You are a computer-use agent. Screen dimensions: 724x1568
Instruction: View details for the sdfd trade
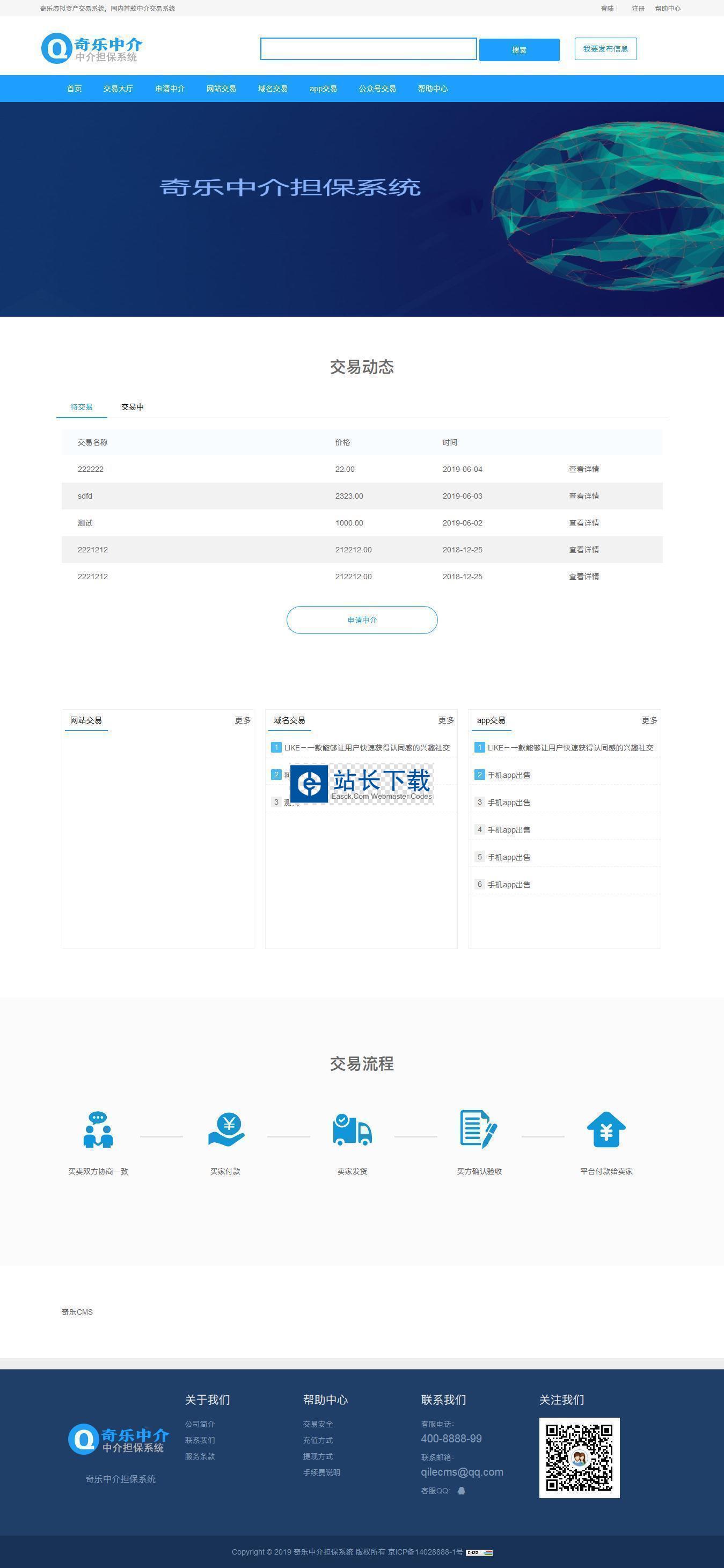[x=583, y=496]
